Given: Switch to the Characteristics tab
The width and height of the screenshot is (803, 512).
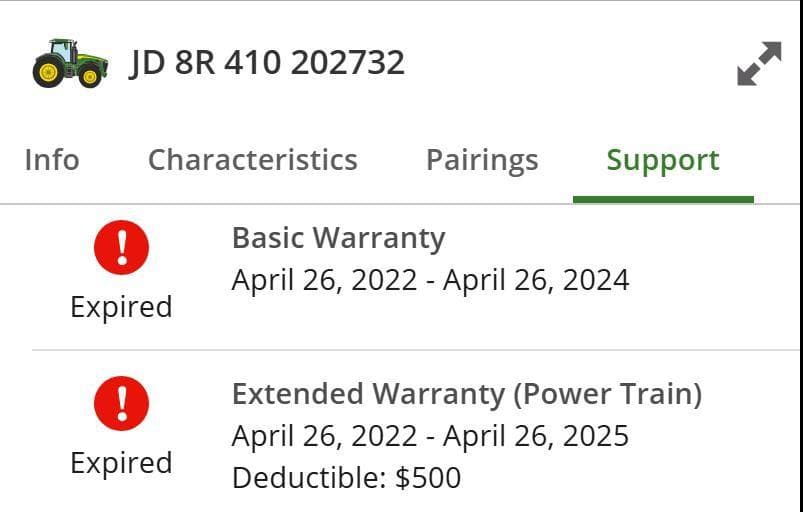Looking at the screenshot, I should click(x=252, y=160).
